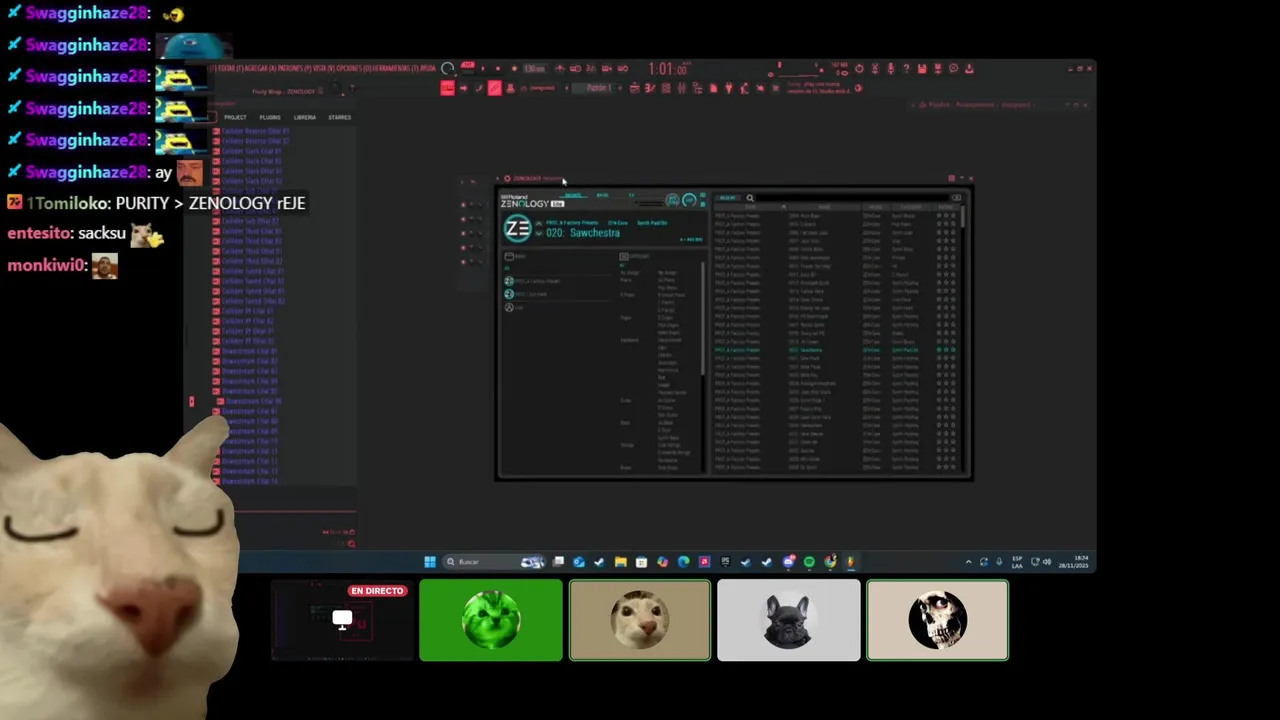The height and width of the screenshot is (720, 1280).
Task: Select previous preset with up arrow
Action: [539, 224]
